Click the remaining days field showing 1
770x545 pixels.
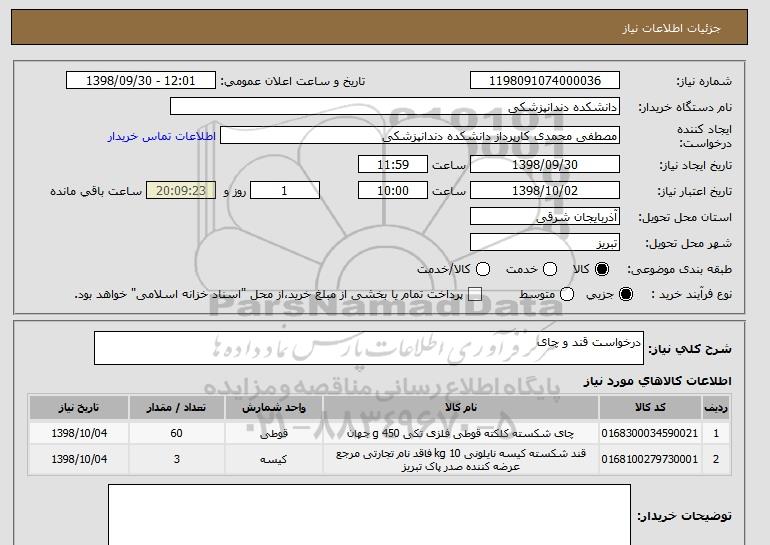285,191
